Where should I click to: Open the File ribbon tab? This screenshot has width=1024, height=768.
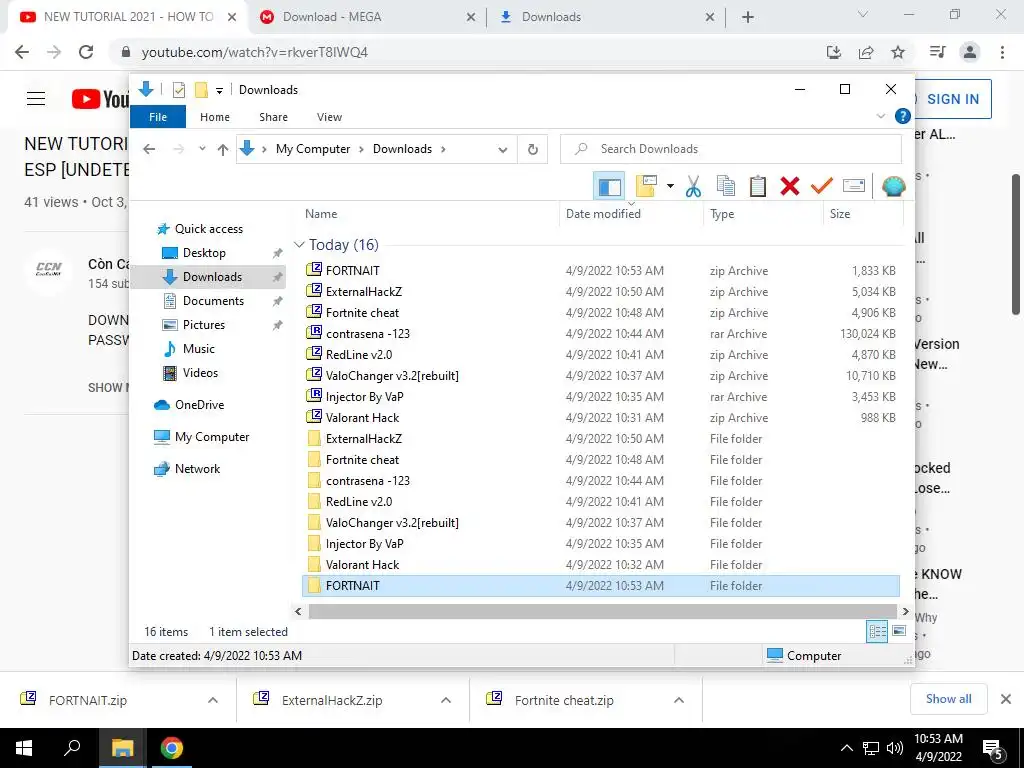pos(158,117)
